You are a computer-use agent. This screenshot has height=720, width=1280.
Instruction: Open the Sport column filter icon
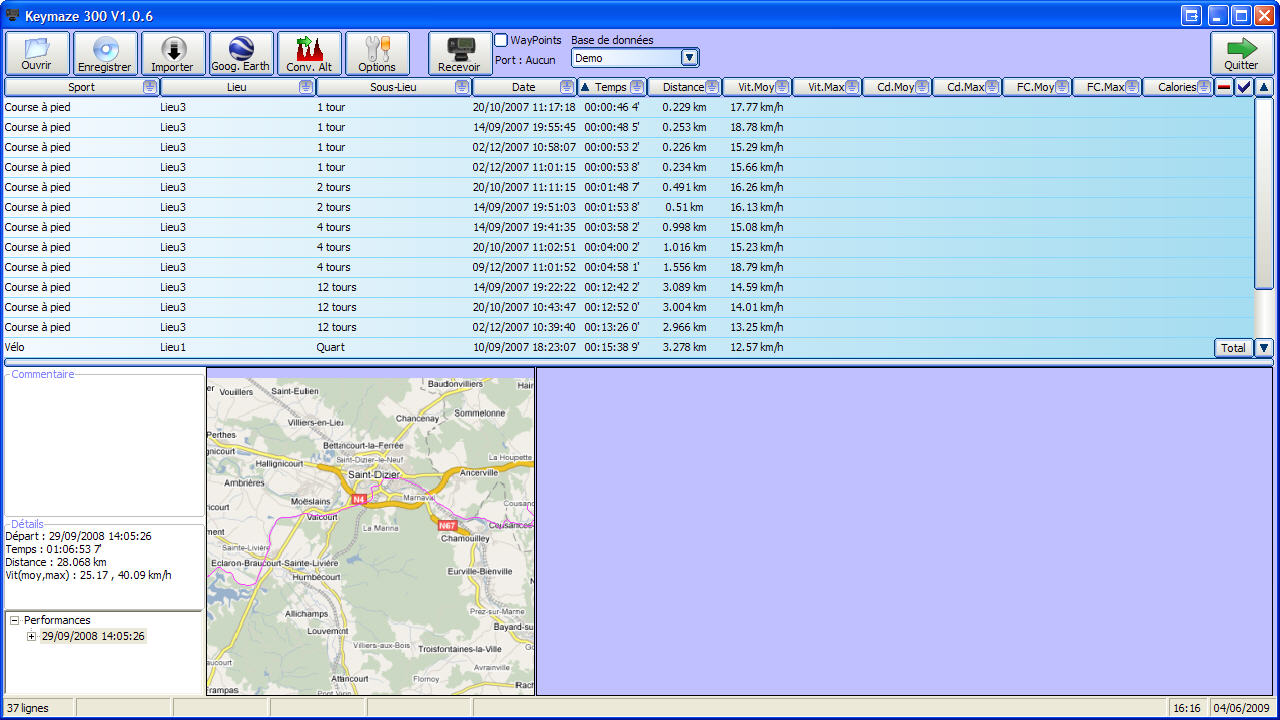pyautogui.click(x=149, y=87)
